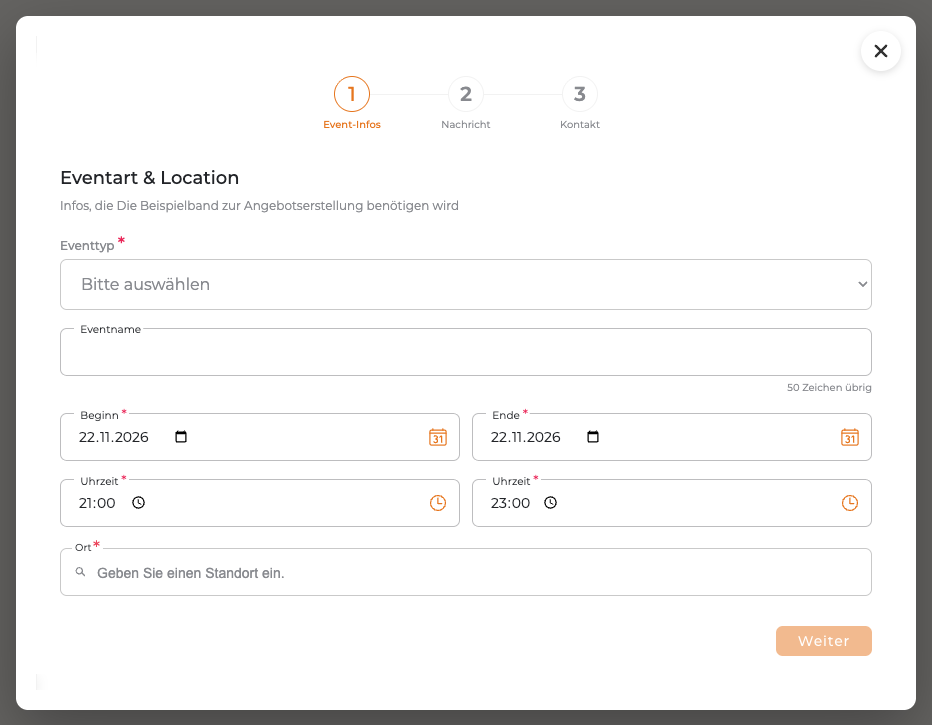Click the Nachricht step label
Image resolution: width=932 pixels, height=725 pixels.
pos(466,124)
